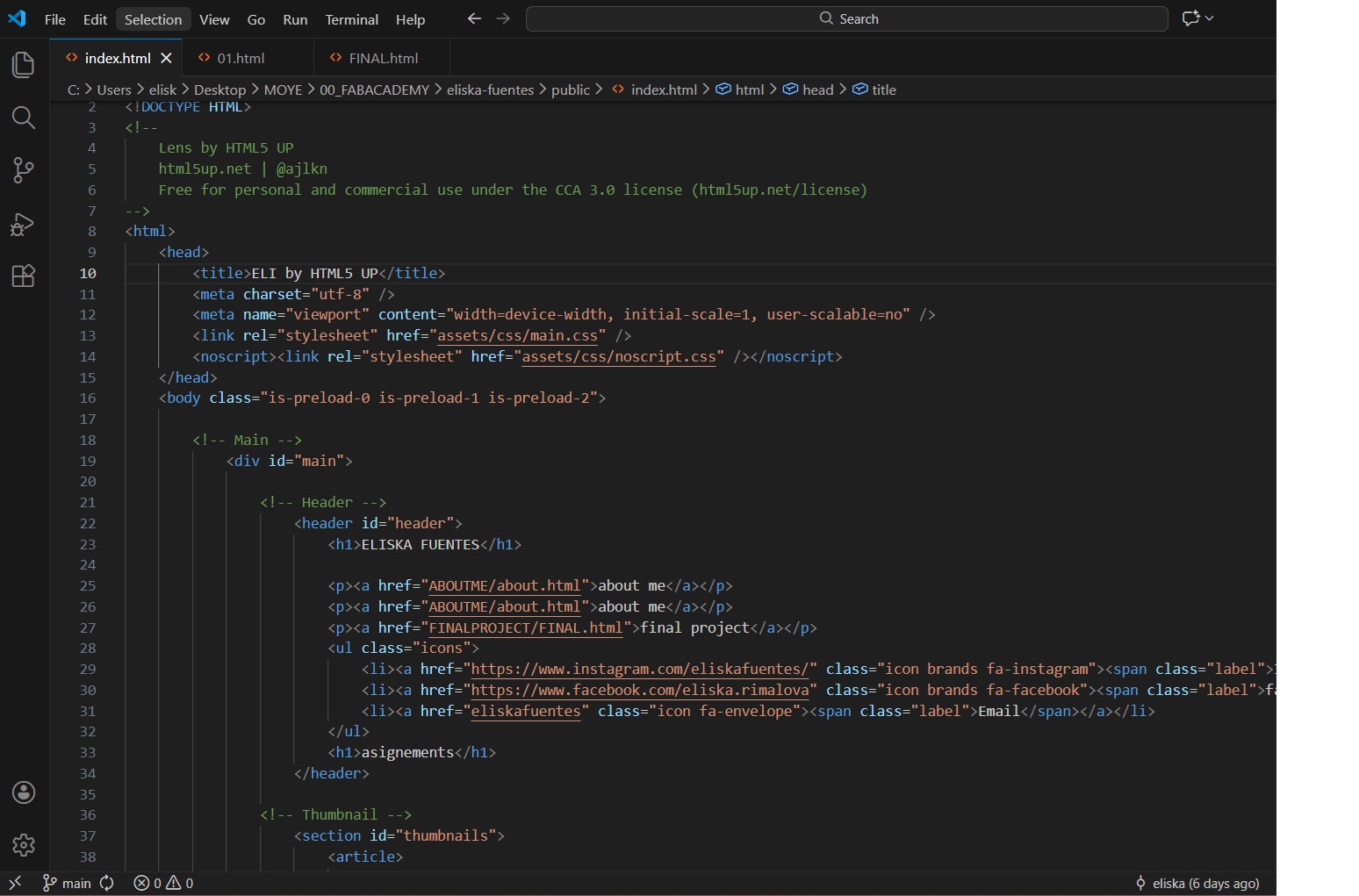Go back using the left arrow

474,18
